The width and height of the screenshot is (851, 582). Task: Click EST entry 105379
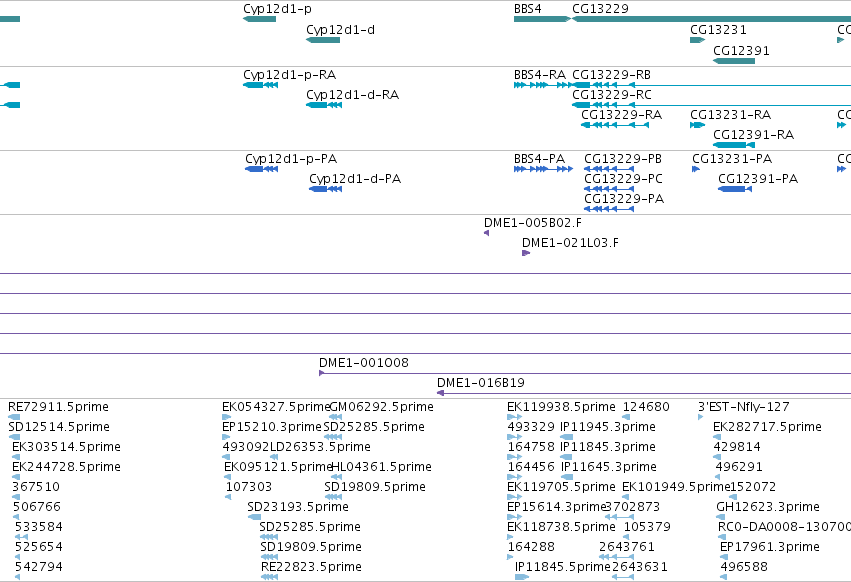point(626,537)
